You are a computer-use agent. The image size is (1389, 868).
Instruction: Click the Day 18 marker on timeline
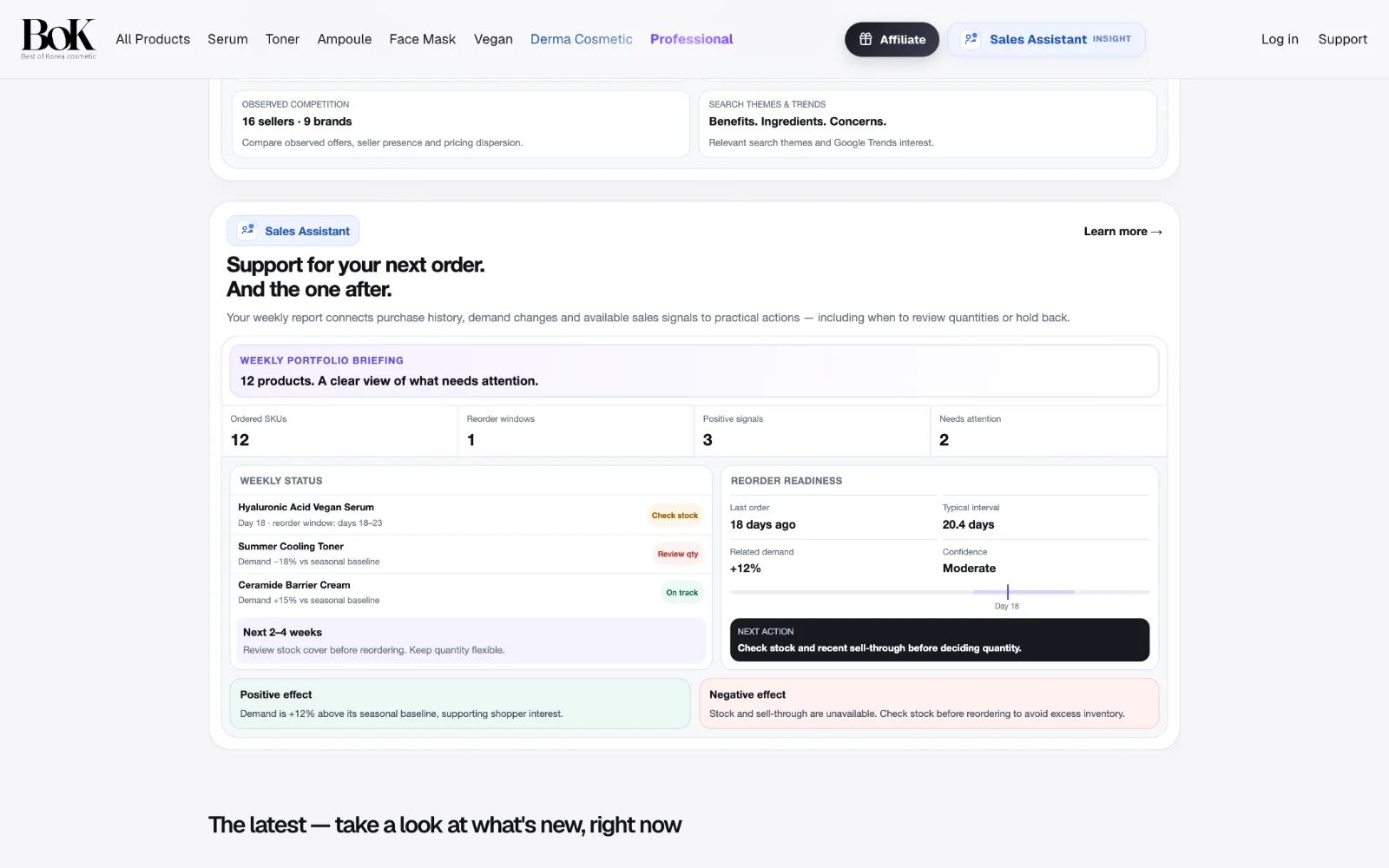click(x=1008, y=592)
